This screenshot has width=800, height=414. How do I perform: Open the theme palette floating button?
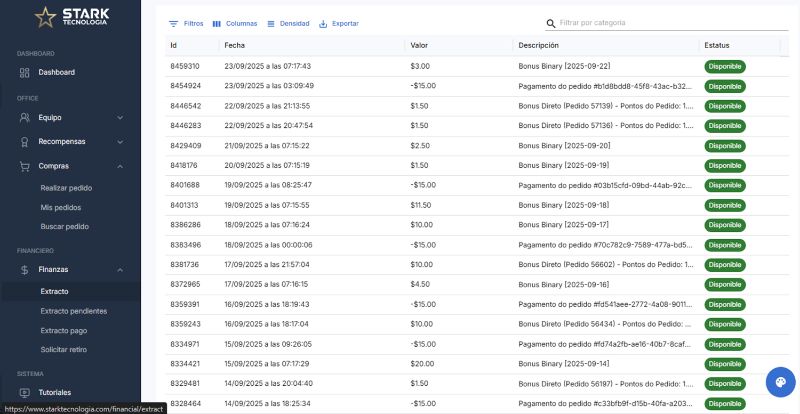pos(779,382)
